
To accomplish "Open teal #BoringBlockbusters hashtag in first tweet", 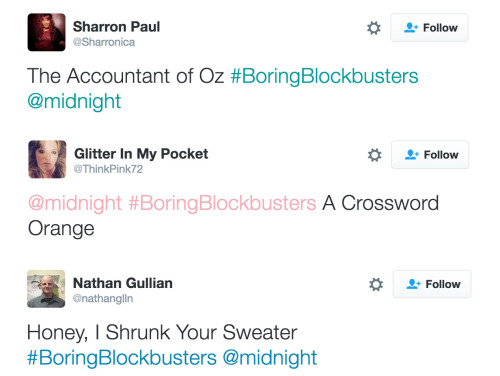I will [324, 76].
